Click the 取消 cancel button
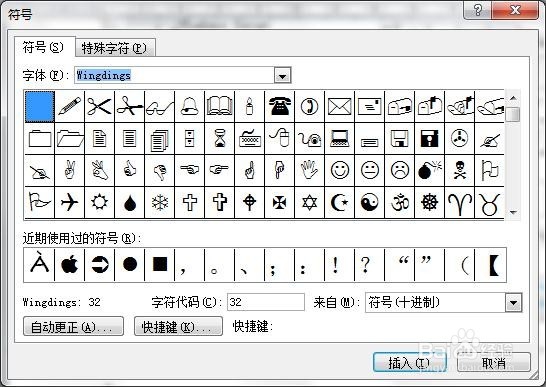The width and height of the screenshot is (546, 387). pyautogui.click(x=494, y=363)
